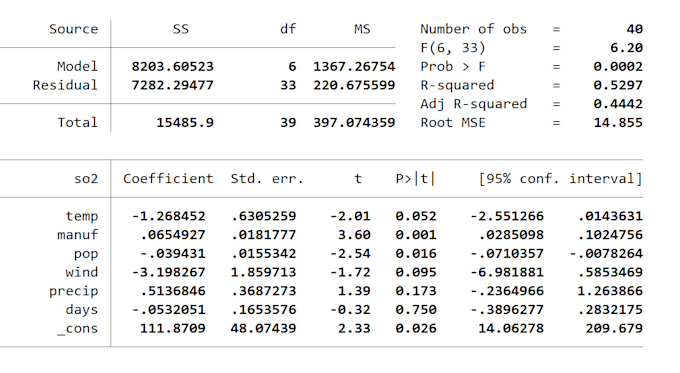
Task: Select the R-squared value 0.5297
Action: click(x=618, y=85)
